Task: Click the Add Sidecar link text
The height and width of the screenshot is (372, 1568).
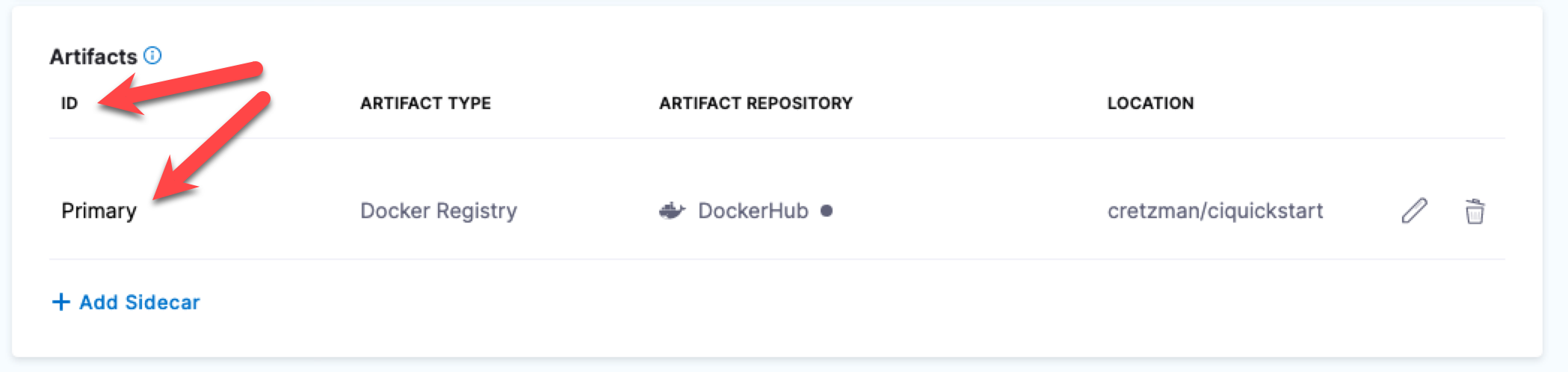Action: coord(140,302)
